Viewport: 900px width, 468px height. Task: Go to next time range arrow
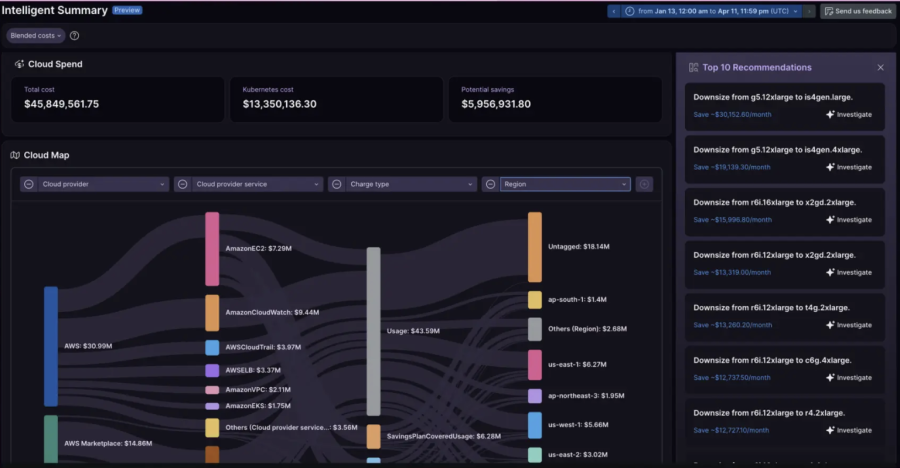coord(809,11)
